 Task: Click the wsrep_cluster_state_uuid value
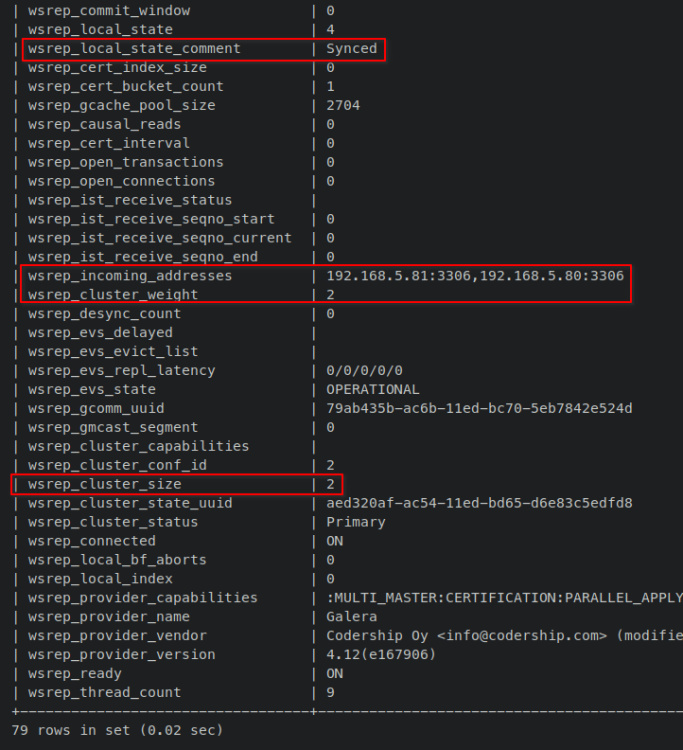click(479, 503)
